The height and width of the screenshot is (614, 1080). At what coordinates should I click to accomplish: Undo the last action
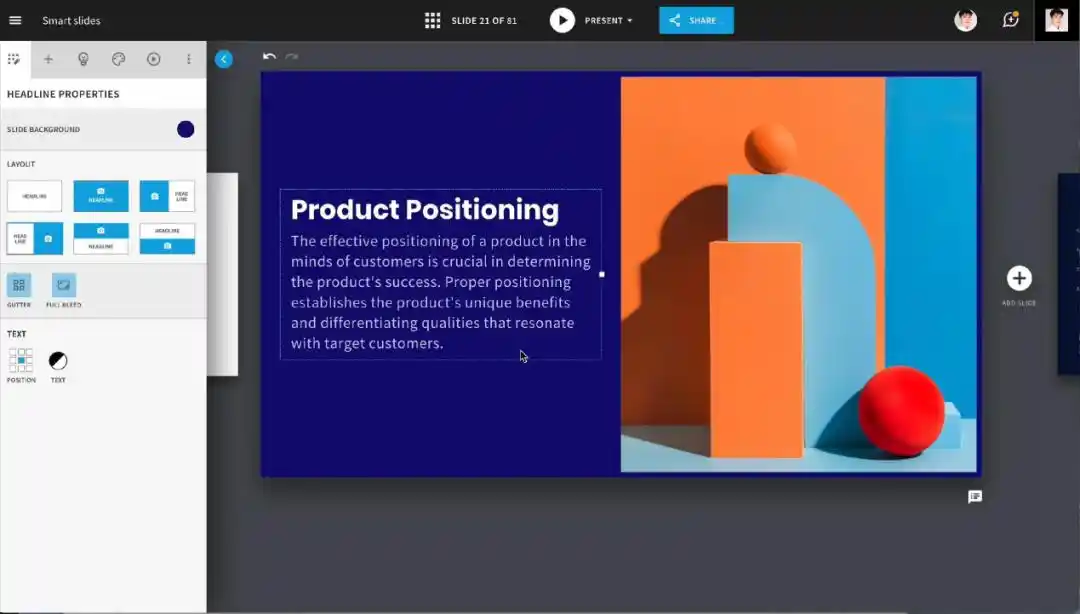269,57
